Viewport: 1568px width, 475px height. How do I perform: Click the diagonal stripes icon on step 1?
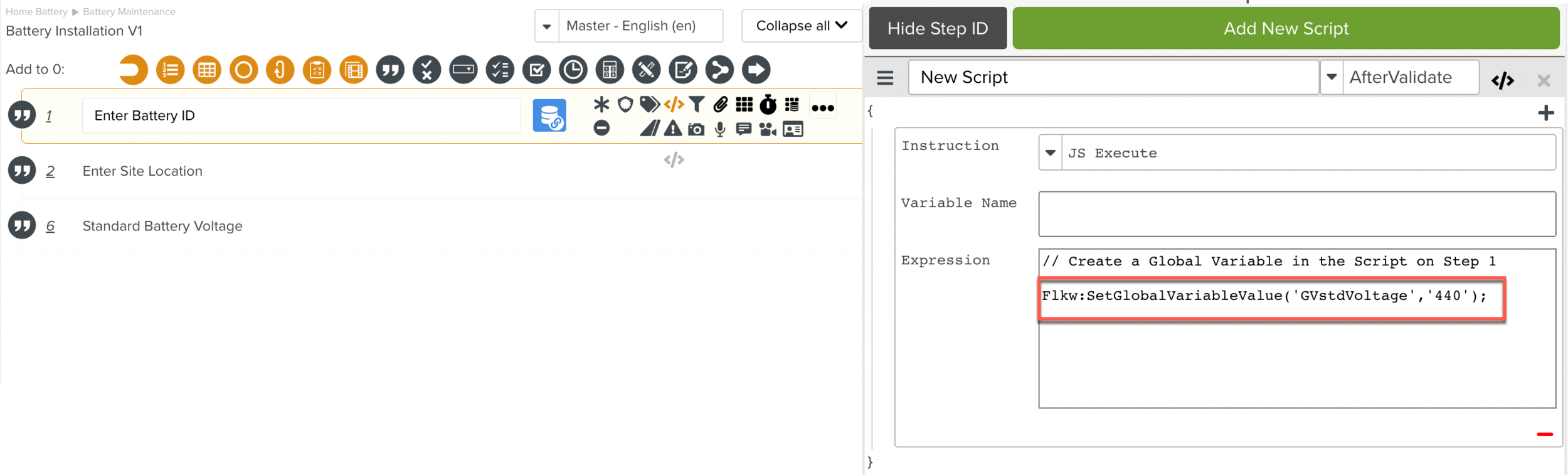point(649,129)
